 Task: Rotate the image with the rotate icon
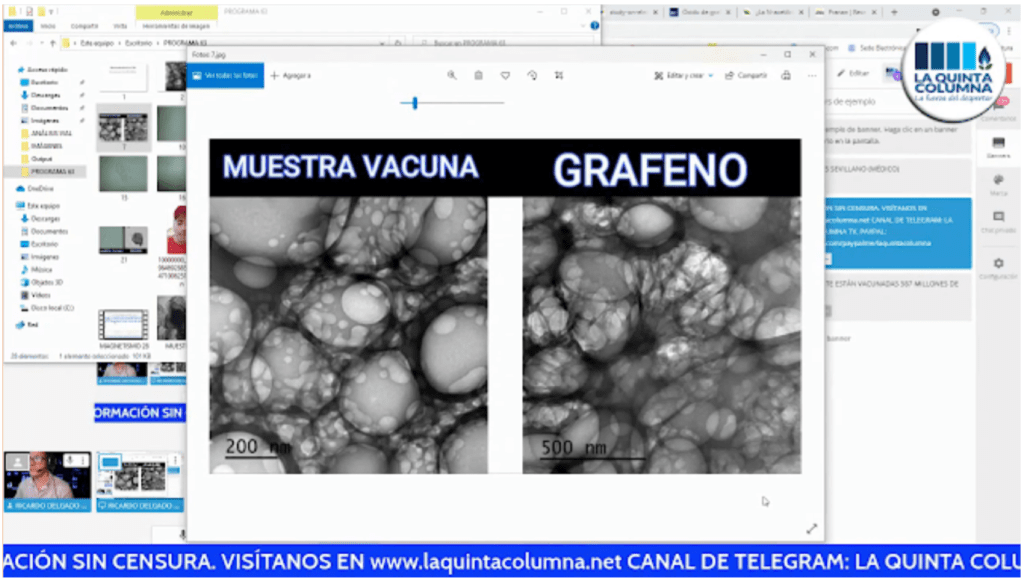click(x=532, y=75)
